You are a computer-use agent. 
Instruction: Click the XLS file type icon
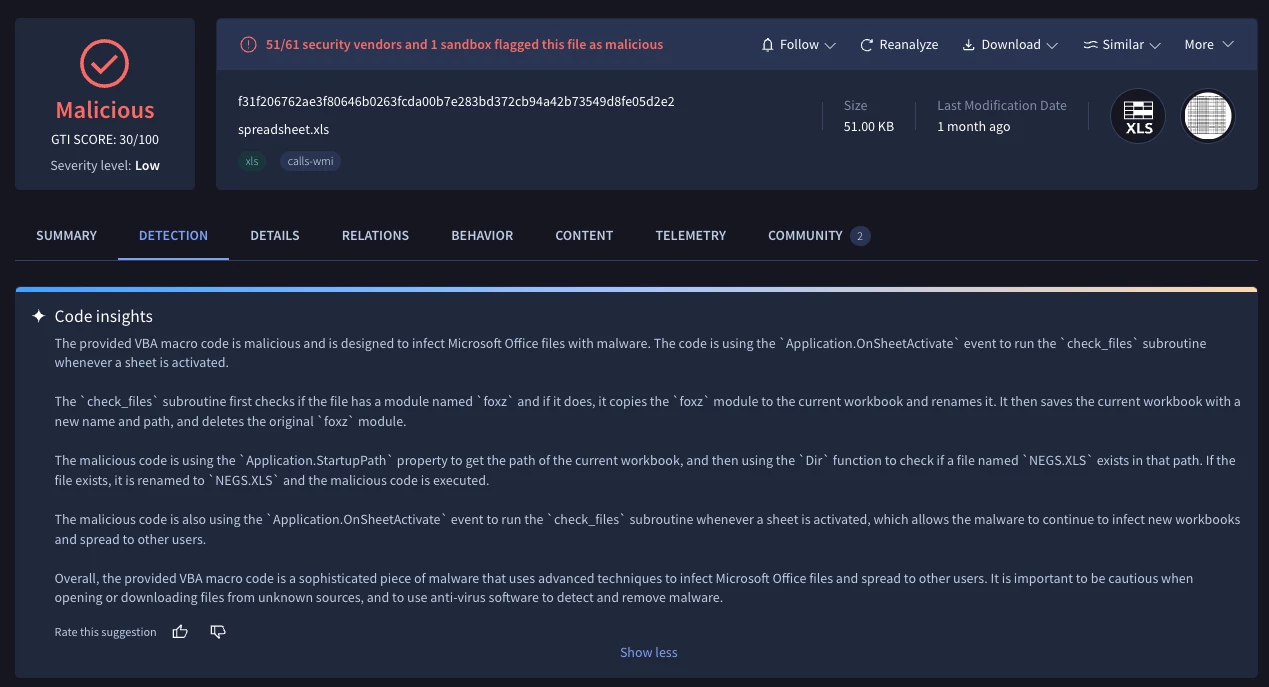pos(1138,117)
